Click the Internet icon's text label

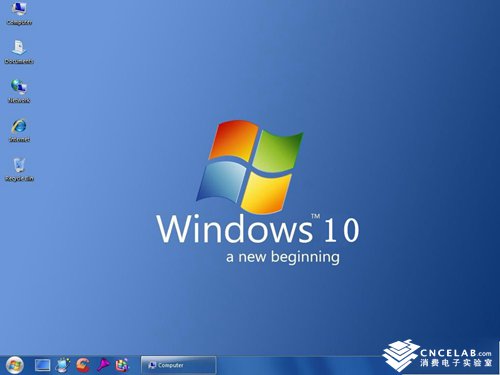tap(19, 140)
